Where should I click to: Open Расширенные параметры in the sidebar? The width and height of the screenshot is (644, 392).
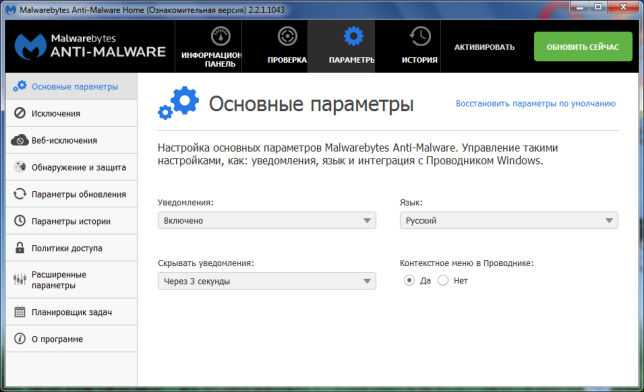72,279
